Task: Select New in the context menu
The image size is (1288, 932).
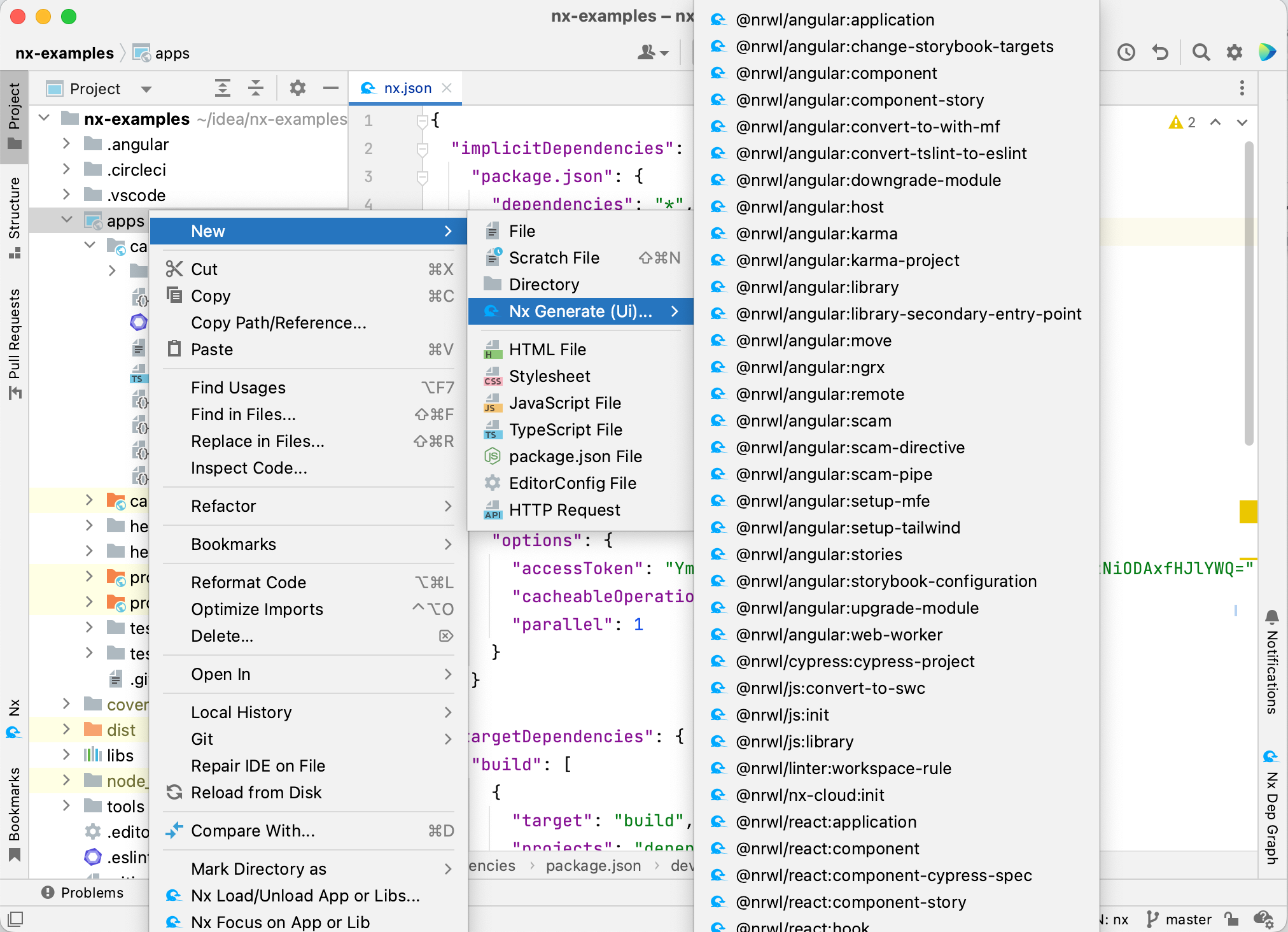Action: click(x=308, y=231)
